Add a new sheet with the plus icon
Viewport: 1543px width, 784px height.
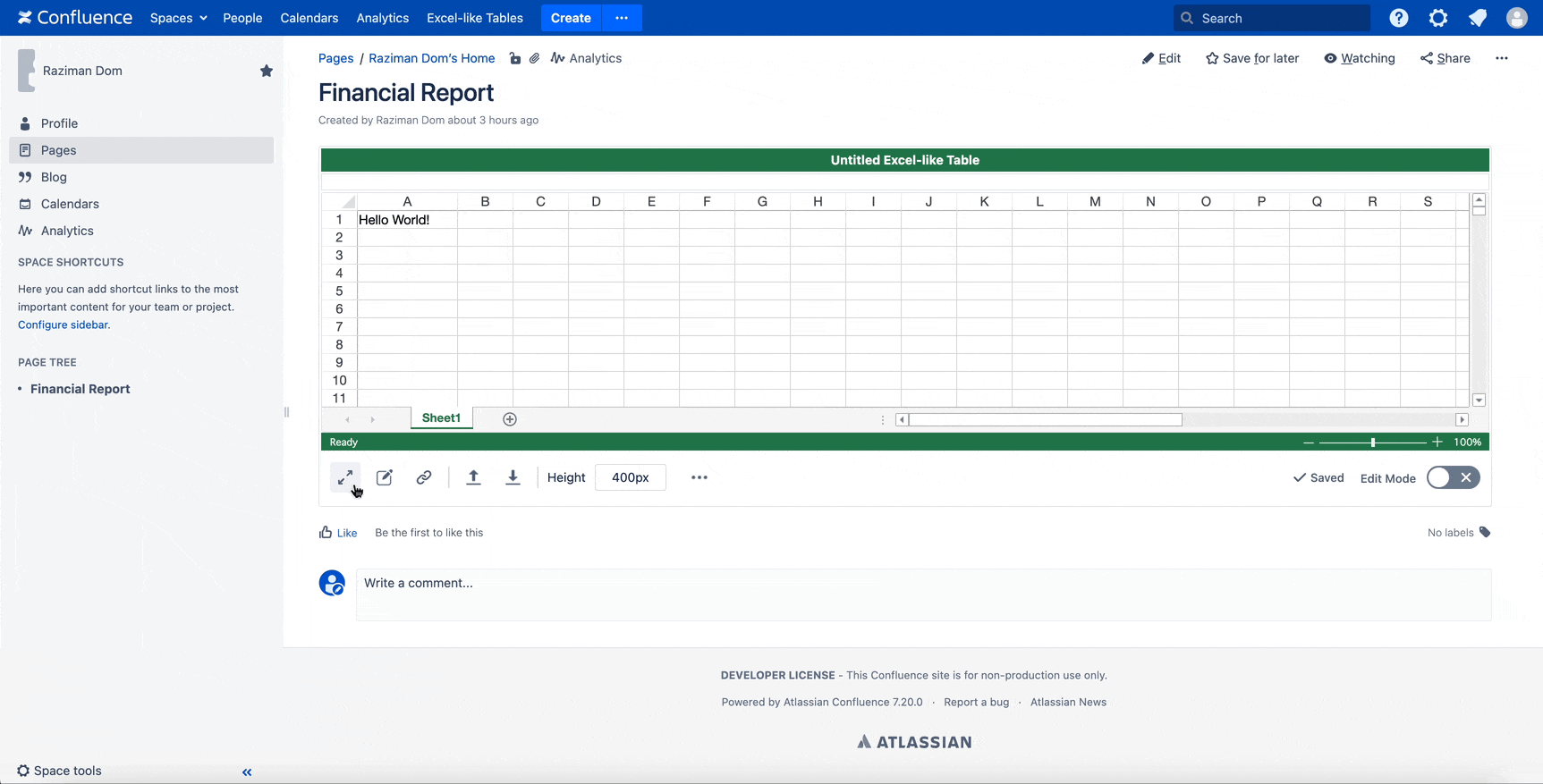pos(510,419)
